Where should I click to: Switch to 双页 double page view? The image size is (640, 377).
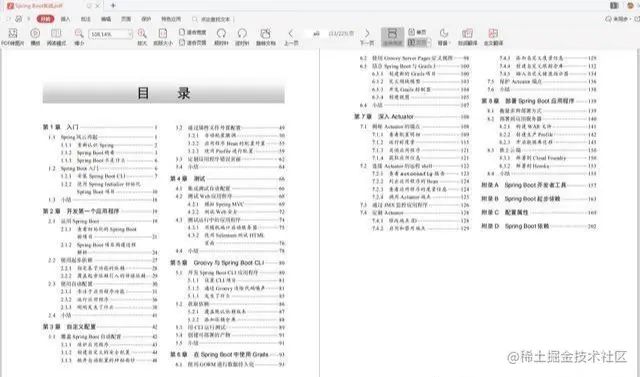click(x=417, y=42)
